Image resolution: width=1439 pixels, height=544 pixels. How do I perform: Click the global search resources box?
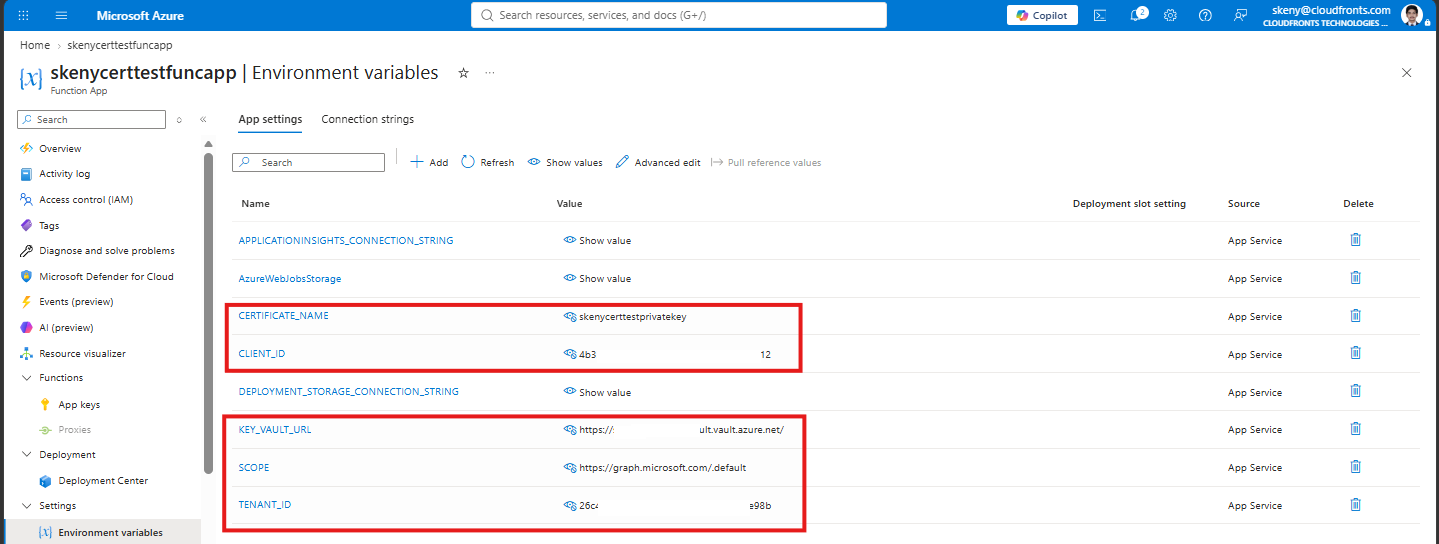point(678,15)
